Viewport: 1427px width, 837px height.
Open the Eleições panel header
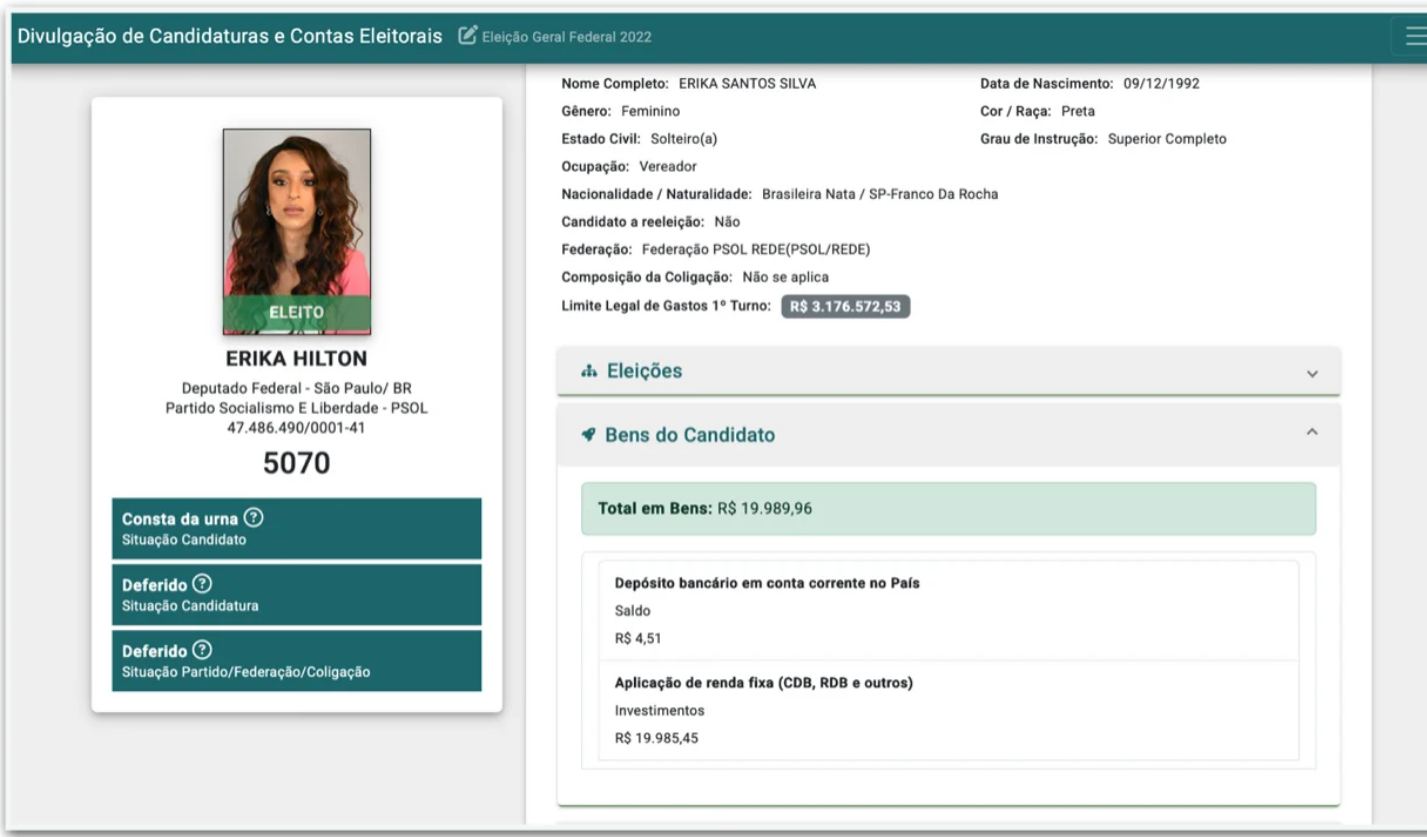948,371
